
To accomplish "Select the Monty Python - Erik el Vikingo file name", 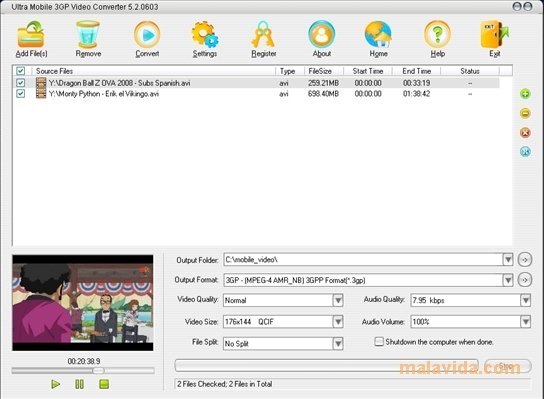I will click(x=104, y=94).
